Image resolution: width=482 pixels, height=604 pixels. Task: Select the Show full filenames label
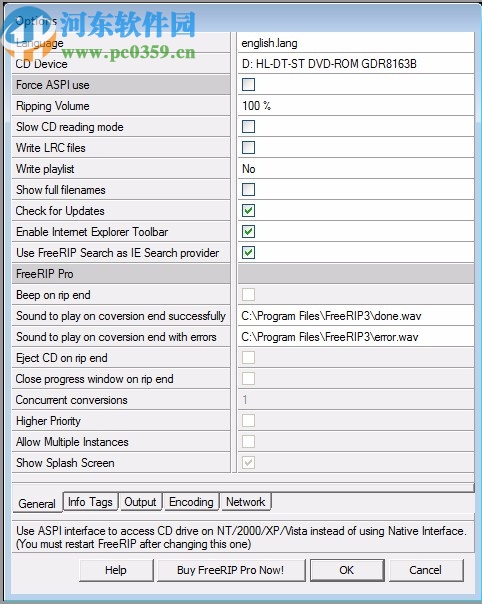(121, 190)
